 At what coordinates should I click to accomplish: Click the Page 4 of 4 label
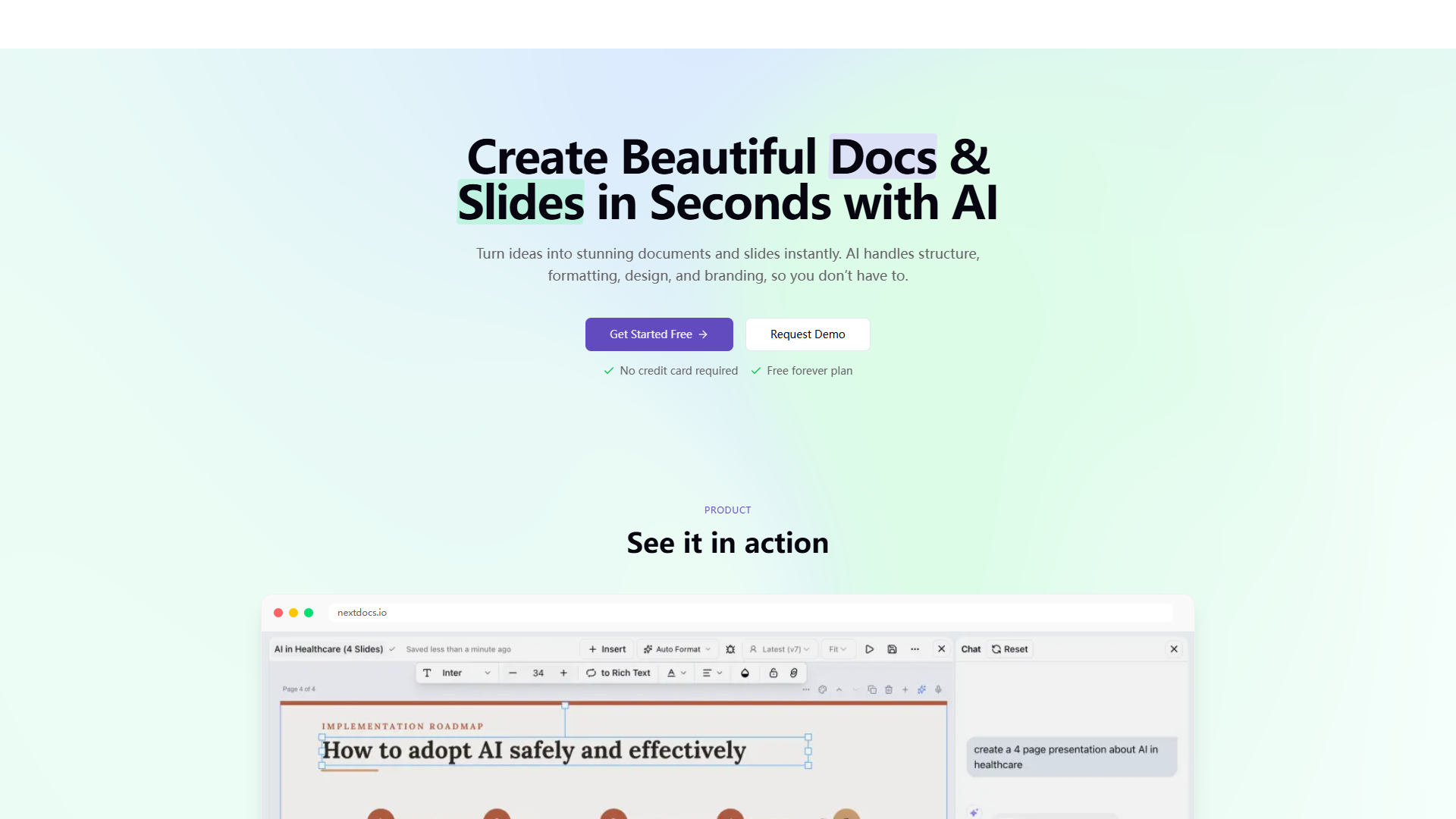[299, 689]
